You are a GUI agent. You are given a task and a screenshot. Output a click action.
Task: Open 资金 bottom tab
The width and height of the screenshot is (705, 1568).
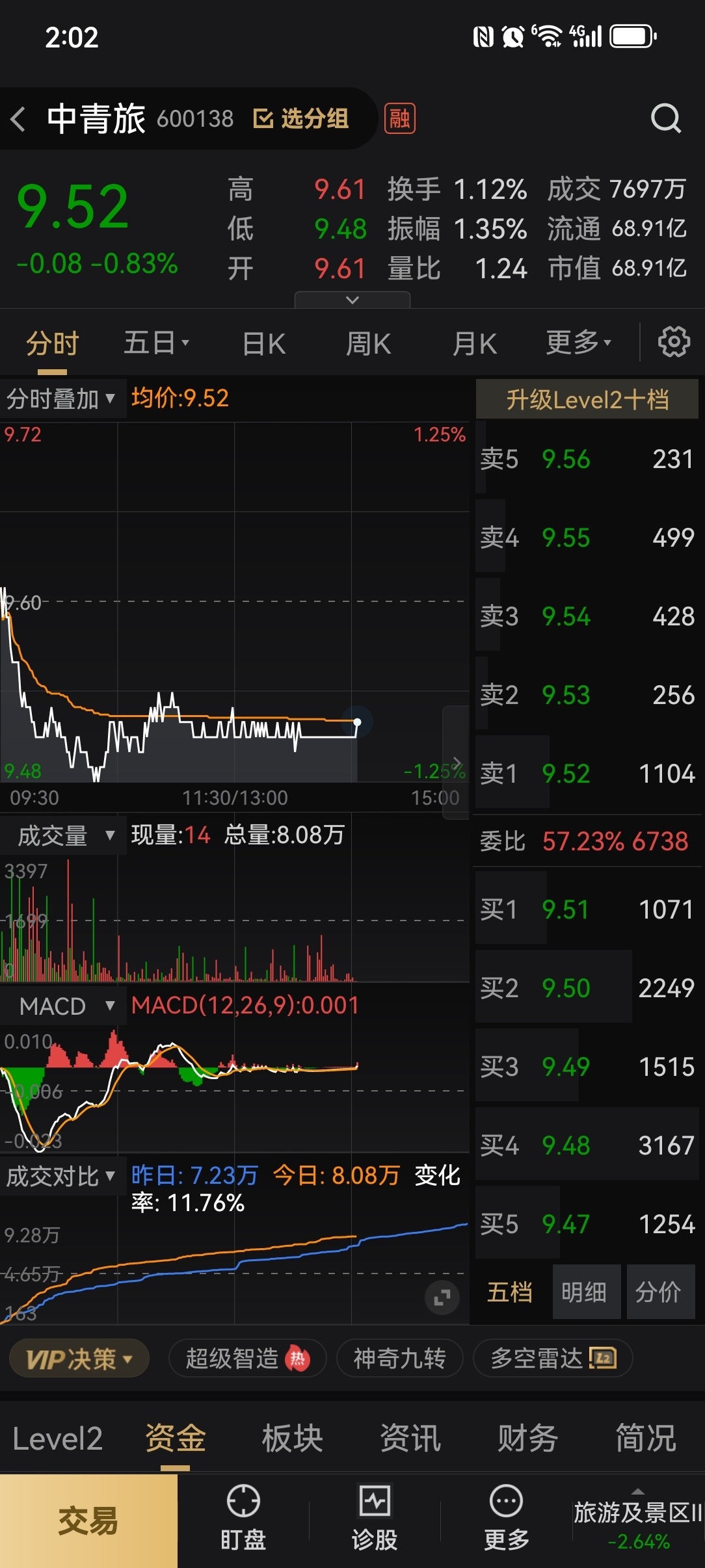[175, 1439]
